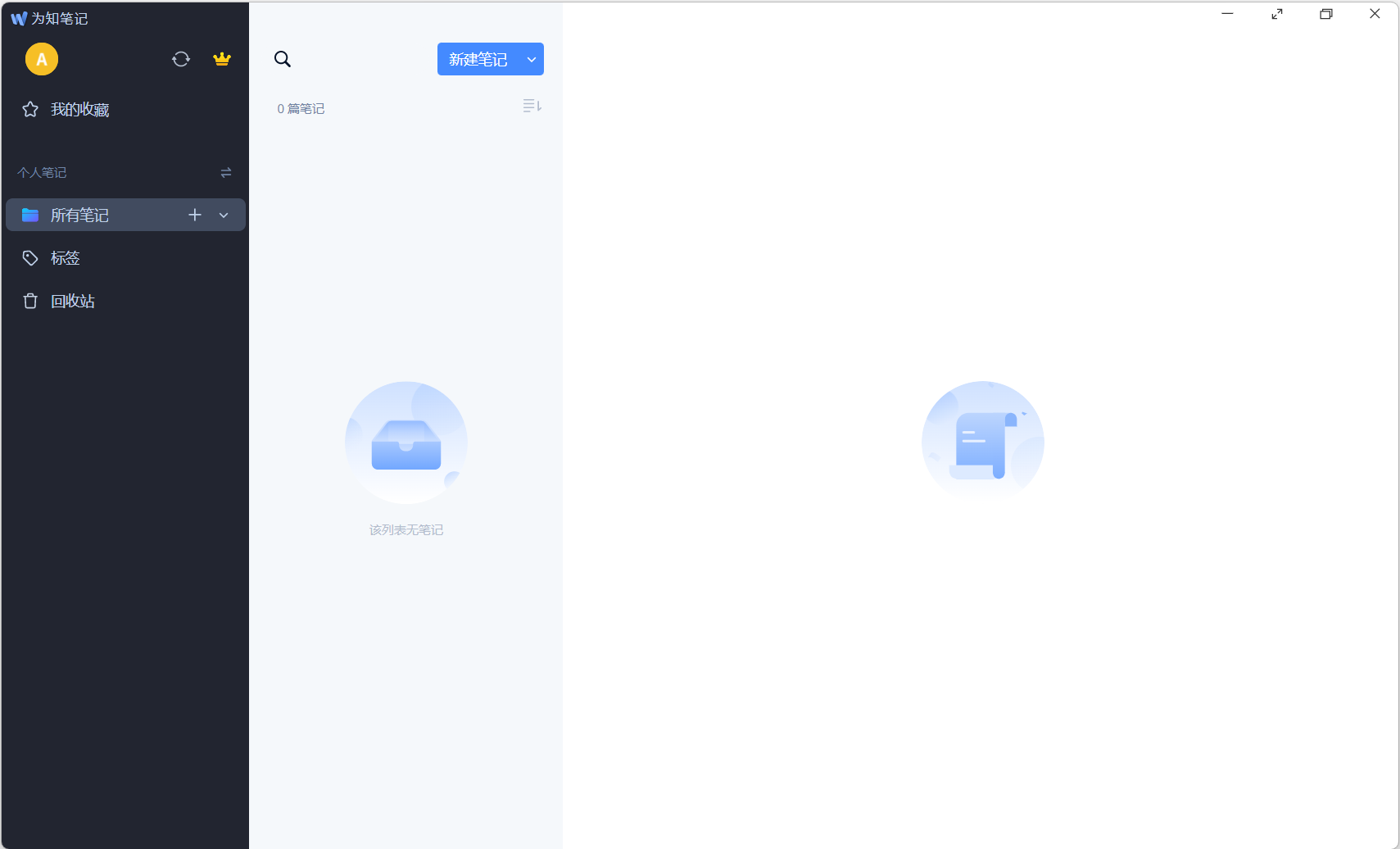The height and width of the screenshot is (849, 1400).
Task: Select the 所有笔记 folder
Action: (x=80, y=215)
